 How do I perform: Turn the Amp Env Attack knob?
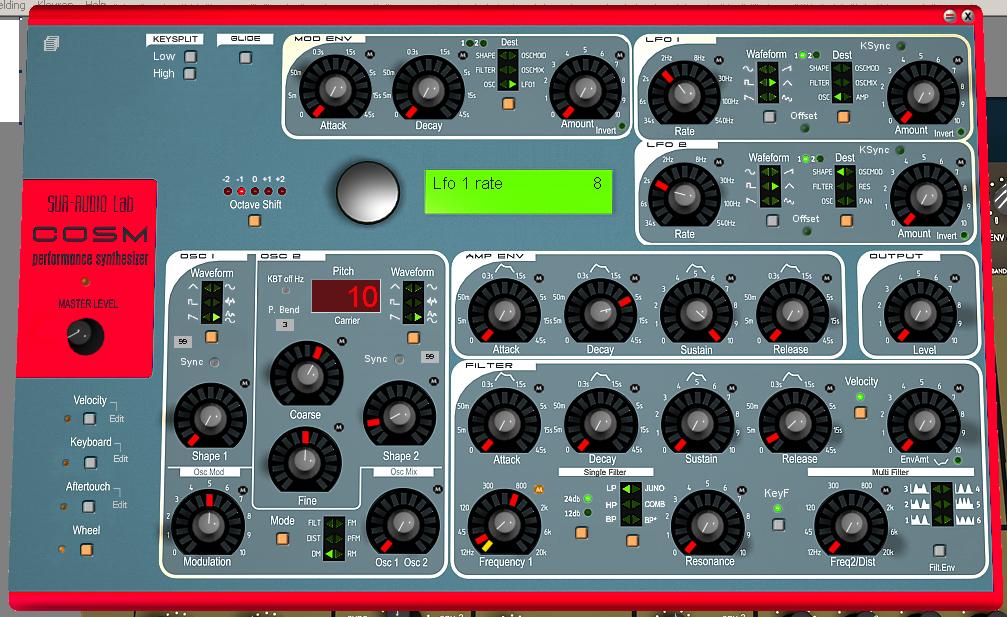tap(504, 312)
